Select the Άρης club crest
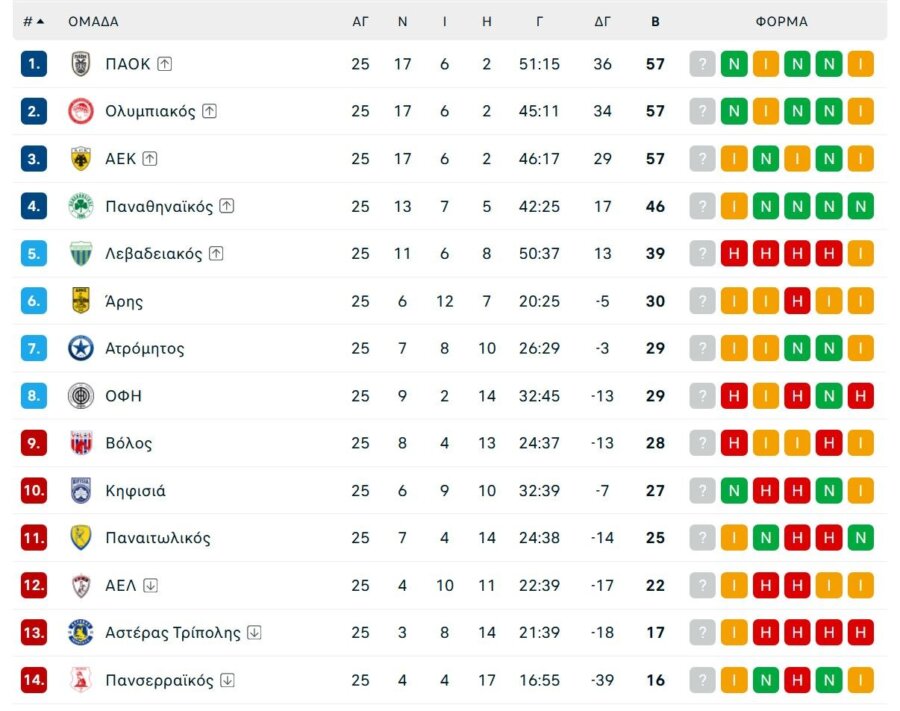 pos(83,300)
